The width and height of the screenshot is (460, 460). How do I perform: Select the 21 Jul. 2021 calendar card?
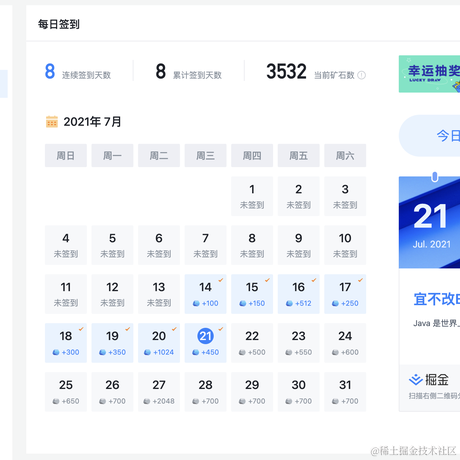[x=429, y=222]
